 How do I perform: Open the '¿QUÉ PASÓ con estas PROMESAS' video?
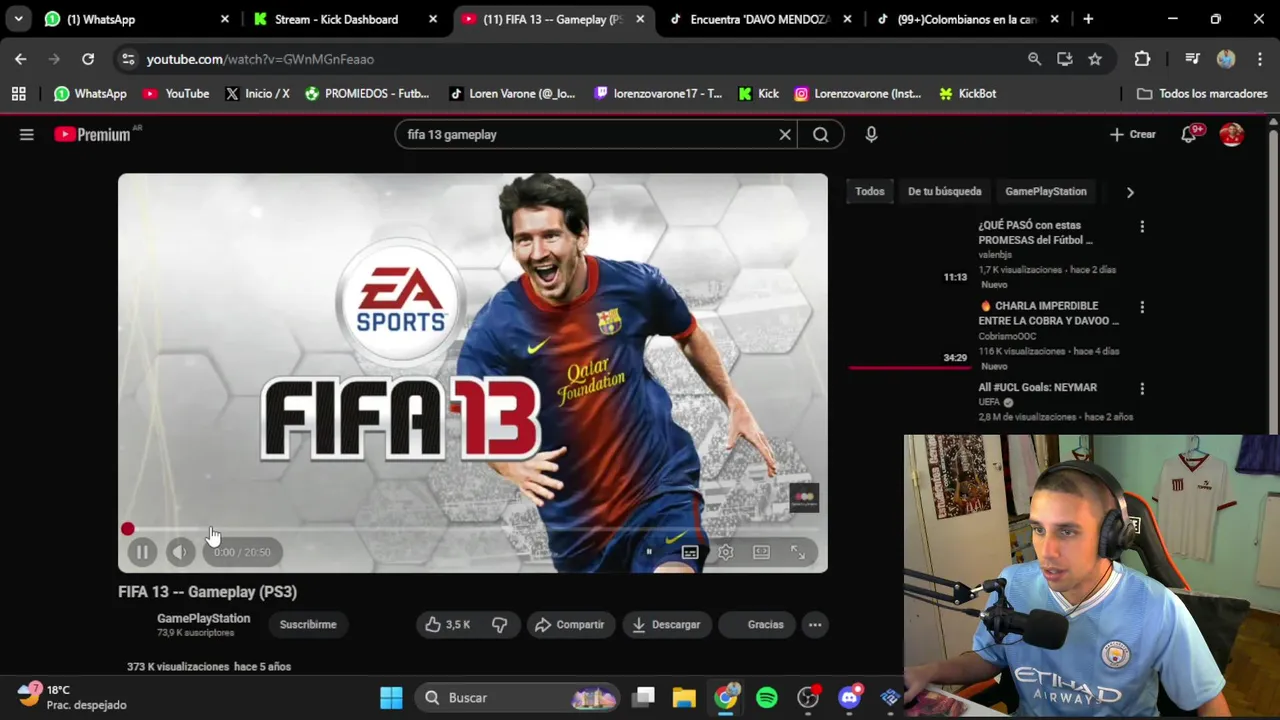1035,232
